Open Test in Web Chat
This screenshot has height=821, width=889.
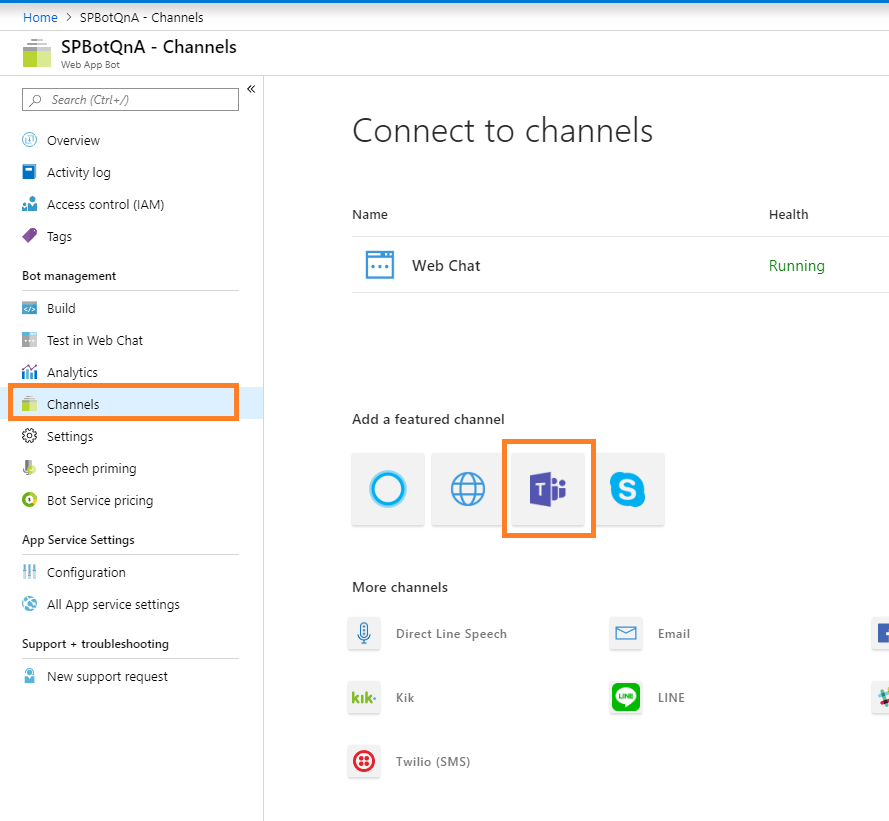click(x=95, y=340)
